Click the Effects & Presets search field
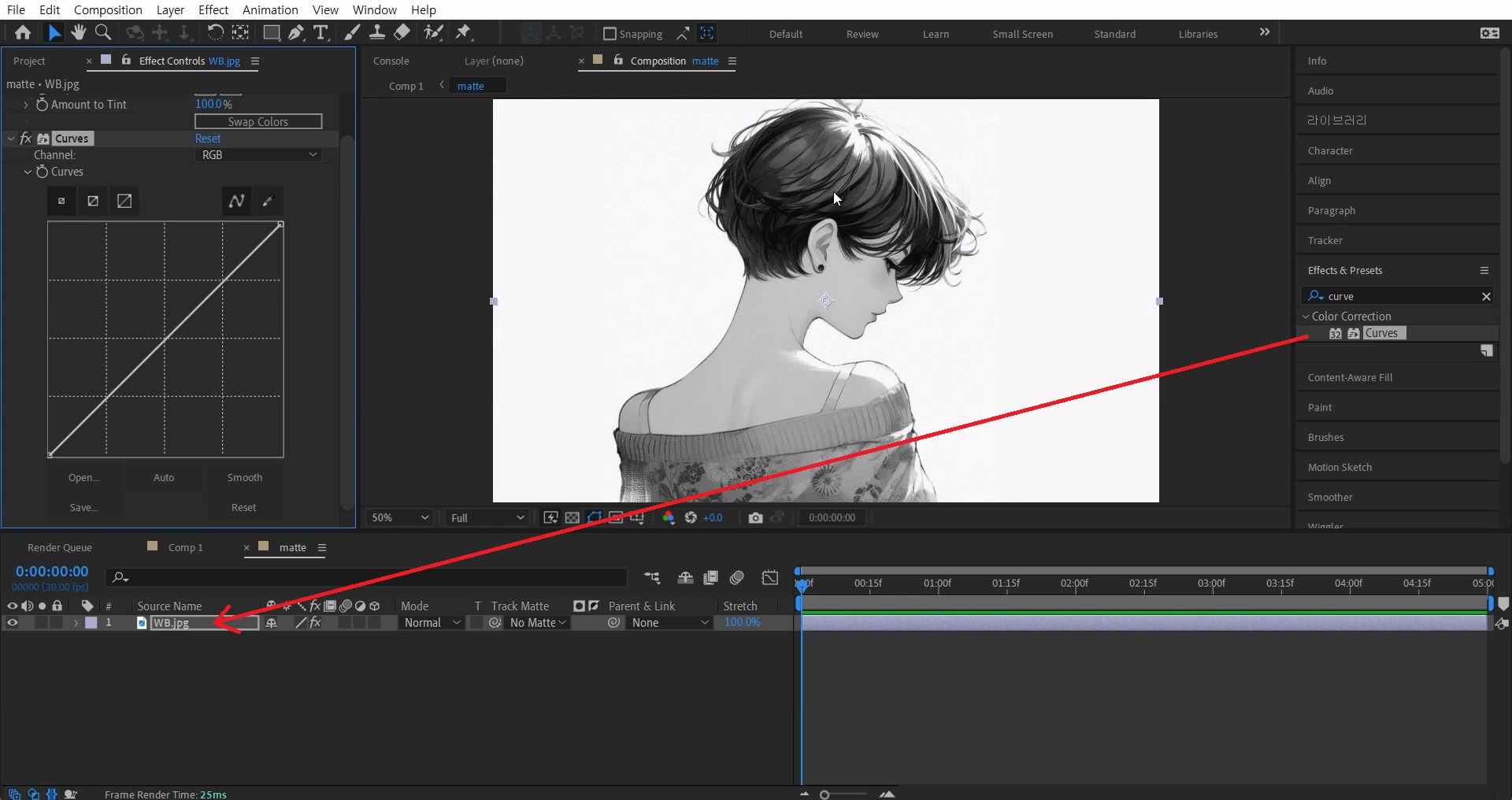 (1398, 296)
